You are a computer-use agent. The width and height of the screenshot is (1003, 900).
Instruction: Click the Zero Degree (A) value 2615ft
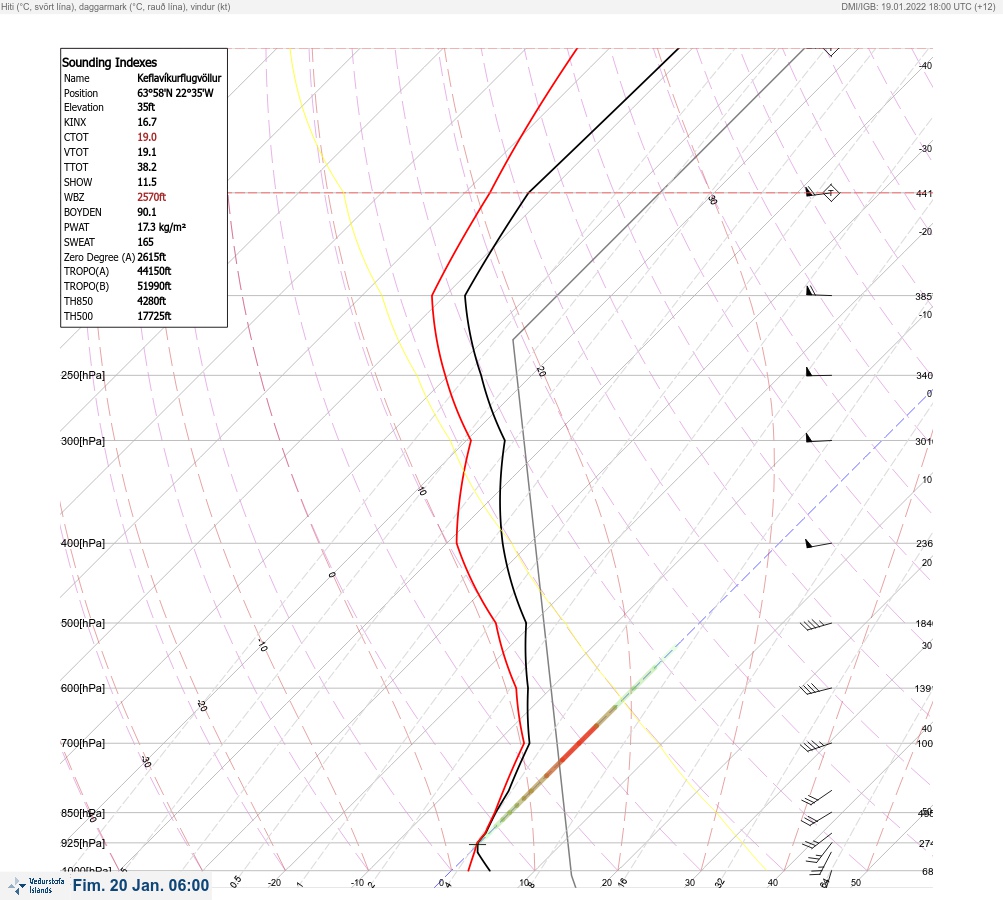(152, 257)
